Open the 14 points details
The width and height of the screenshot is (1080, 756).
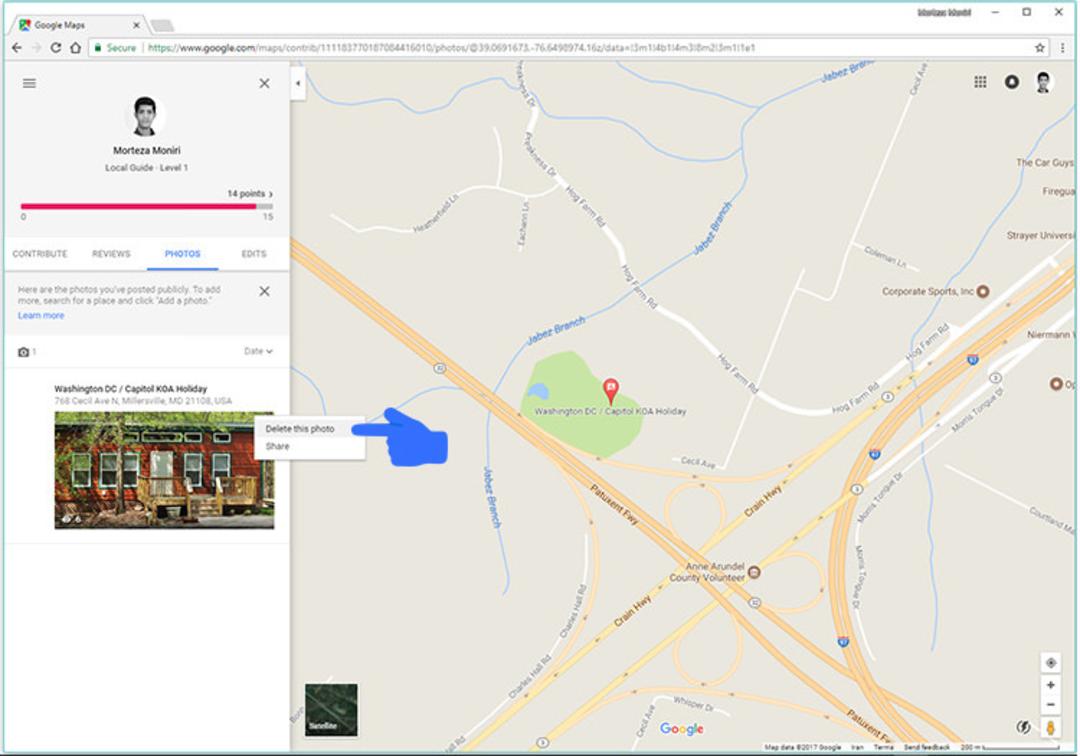click(250, 193)
